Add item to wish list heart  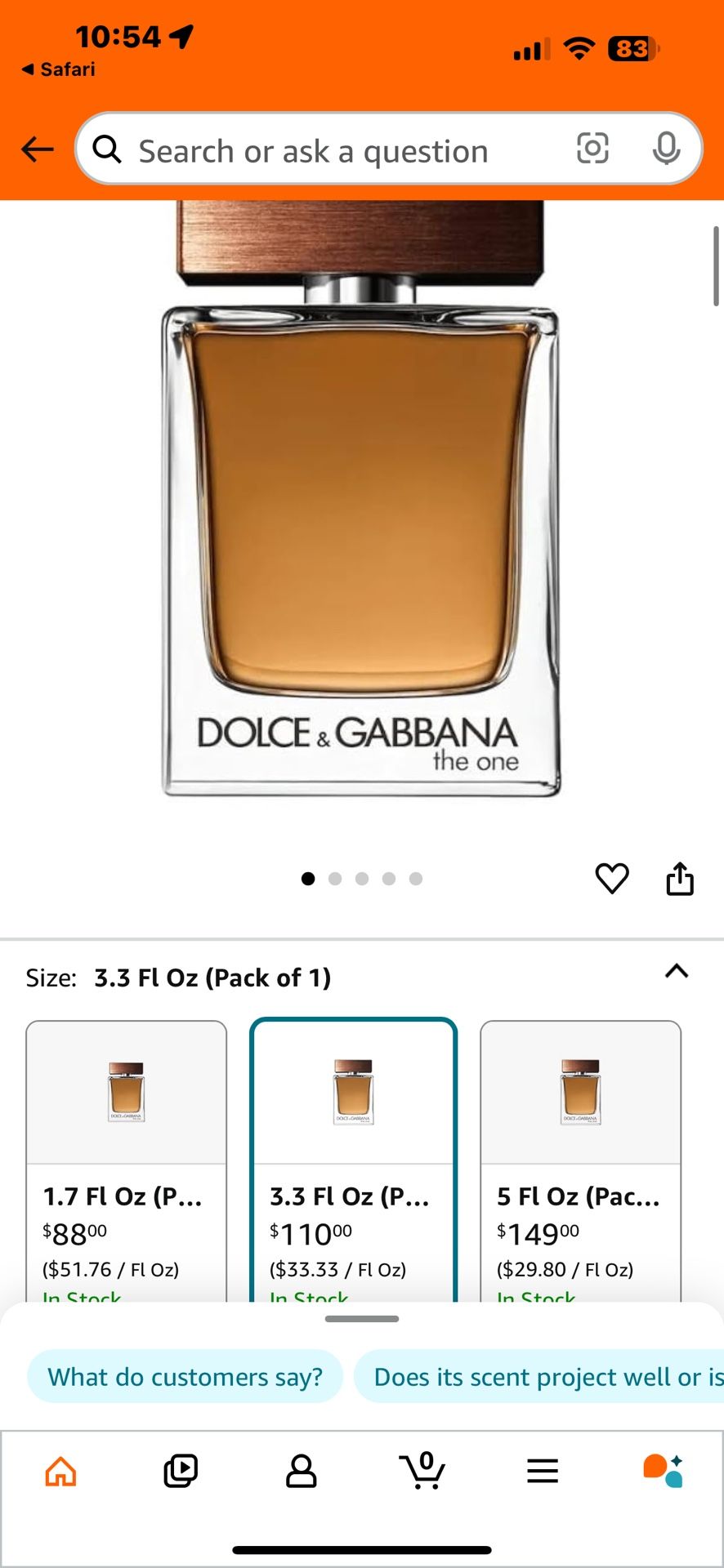(x=612, y=879)
